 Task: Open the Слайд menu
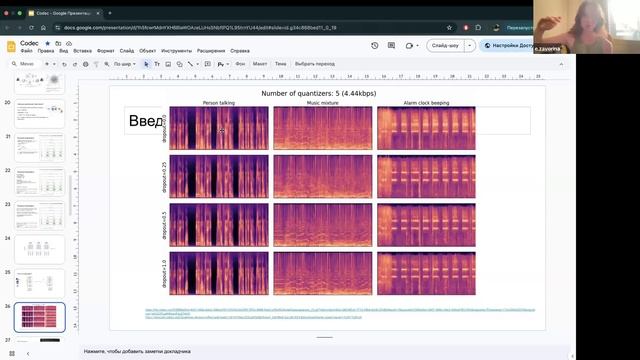tap(127, 51)
